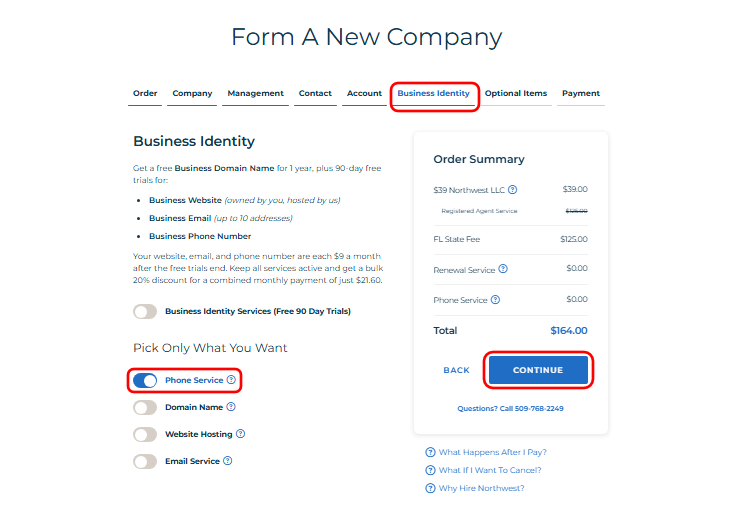Open the Payment tab
The image size is (733, 508).
pos(581,93)
